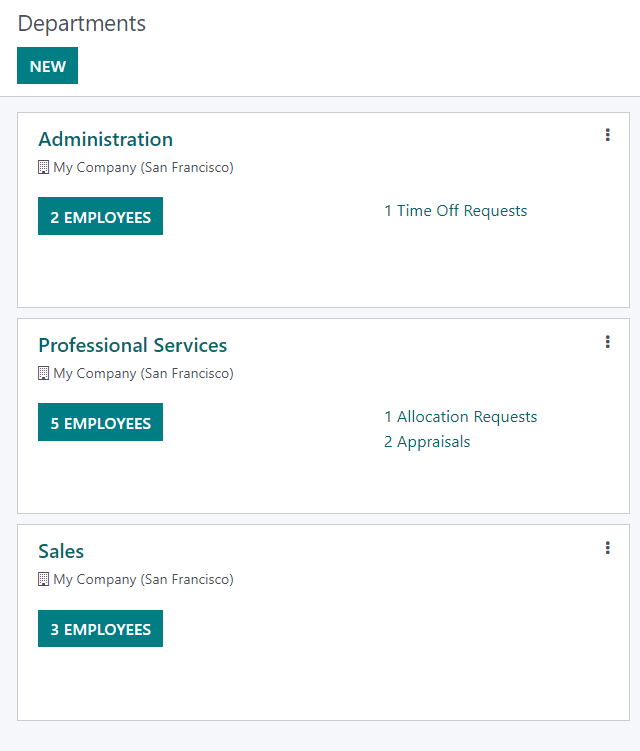The height and width of the screenshot is (751, 640).
Task: Open the Sales department title
Action: [61, 551]
